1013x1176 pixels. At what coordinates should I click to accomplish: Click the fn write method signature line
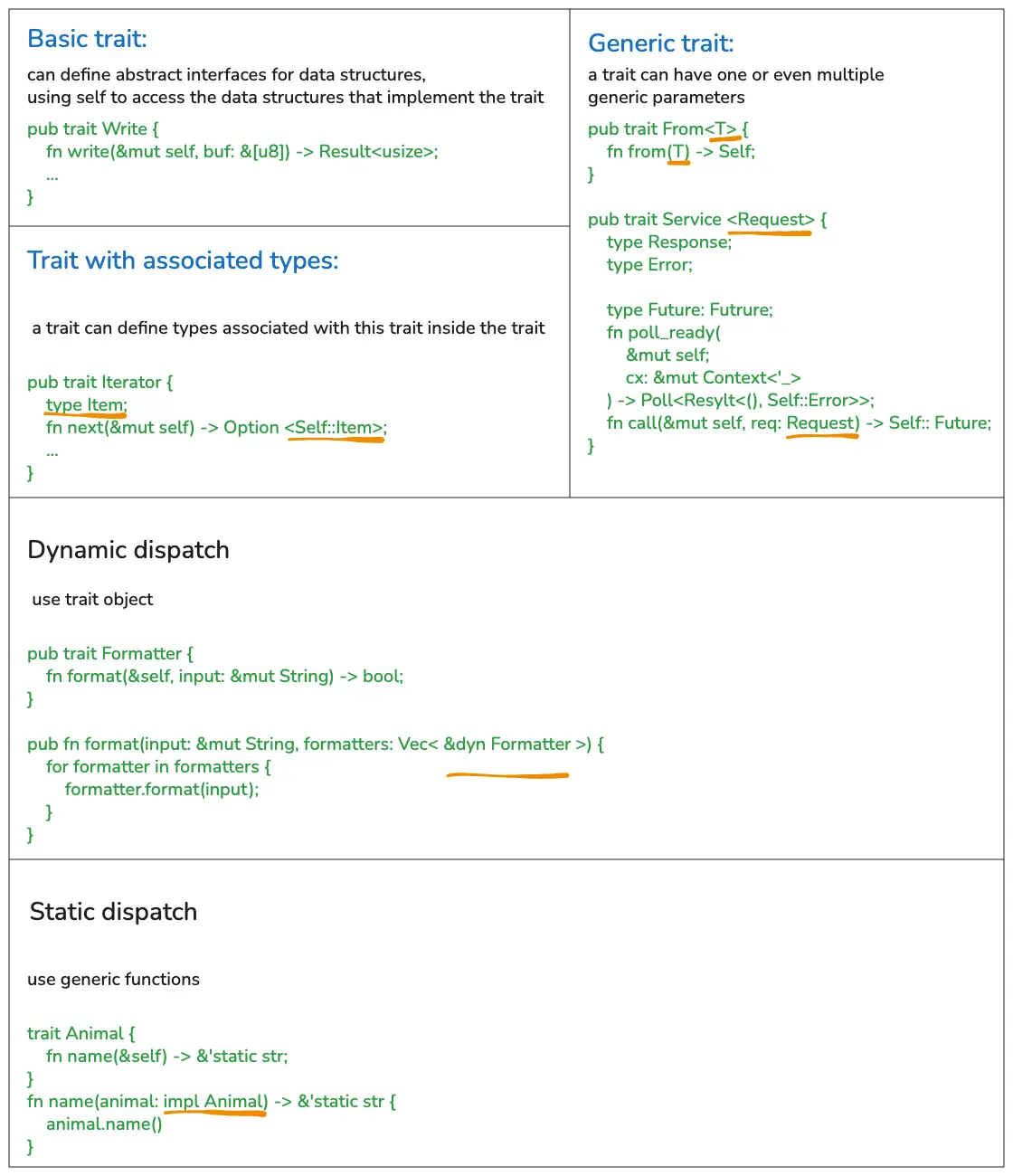pos(241,152)
